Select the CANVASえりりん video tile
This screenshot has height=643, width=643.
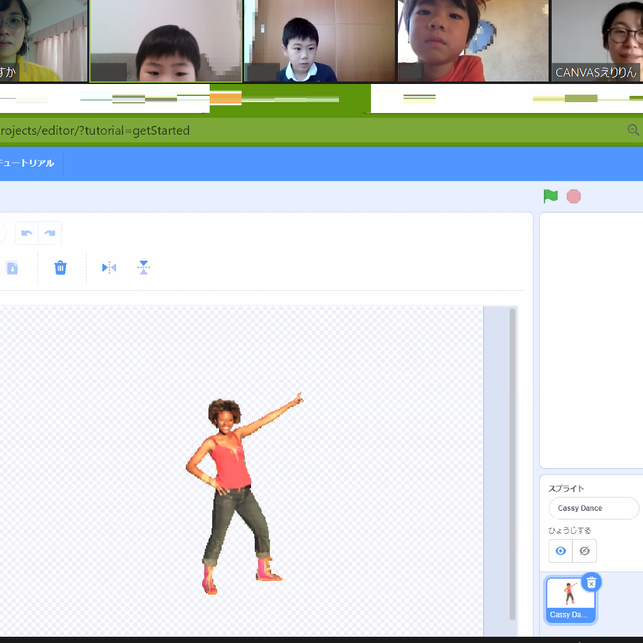tap(597, 40)
